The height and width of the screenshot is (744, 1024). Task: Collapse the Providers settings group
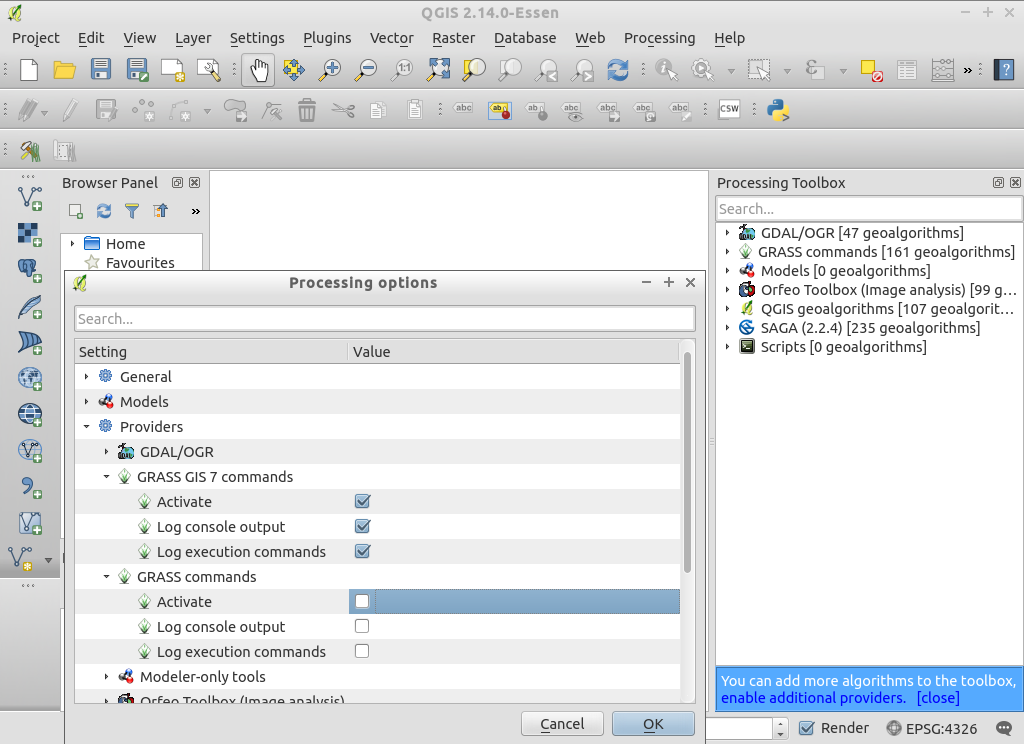[86, 427]
